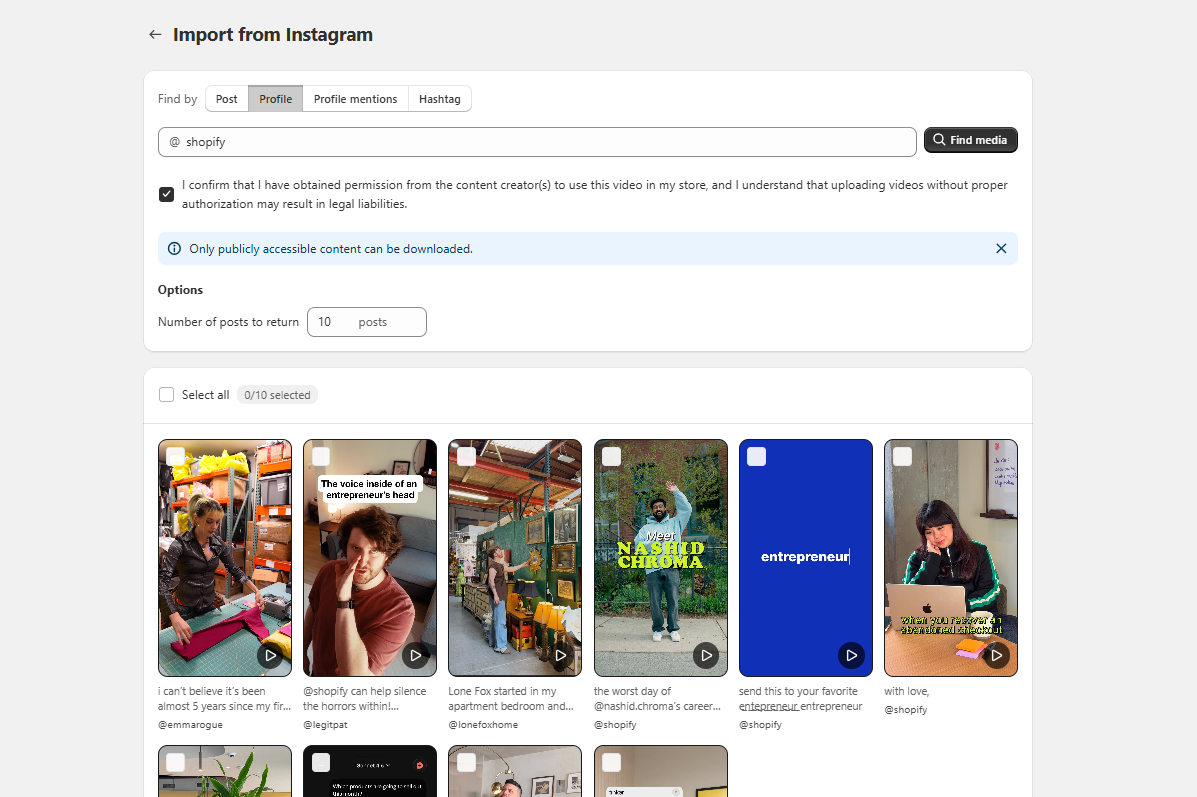Switch Find by to Profile
The width and height of the screenshot is (1197, 797).
click(x=276, y=99)
